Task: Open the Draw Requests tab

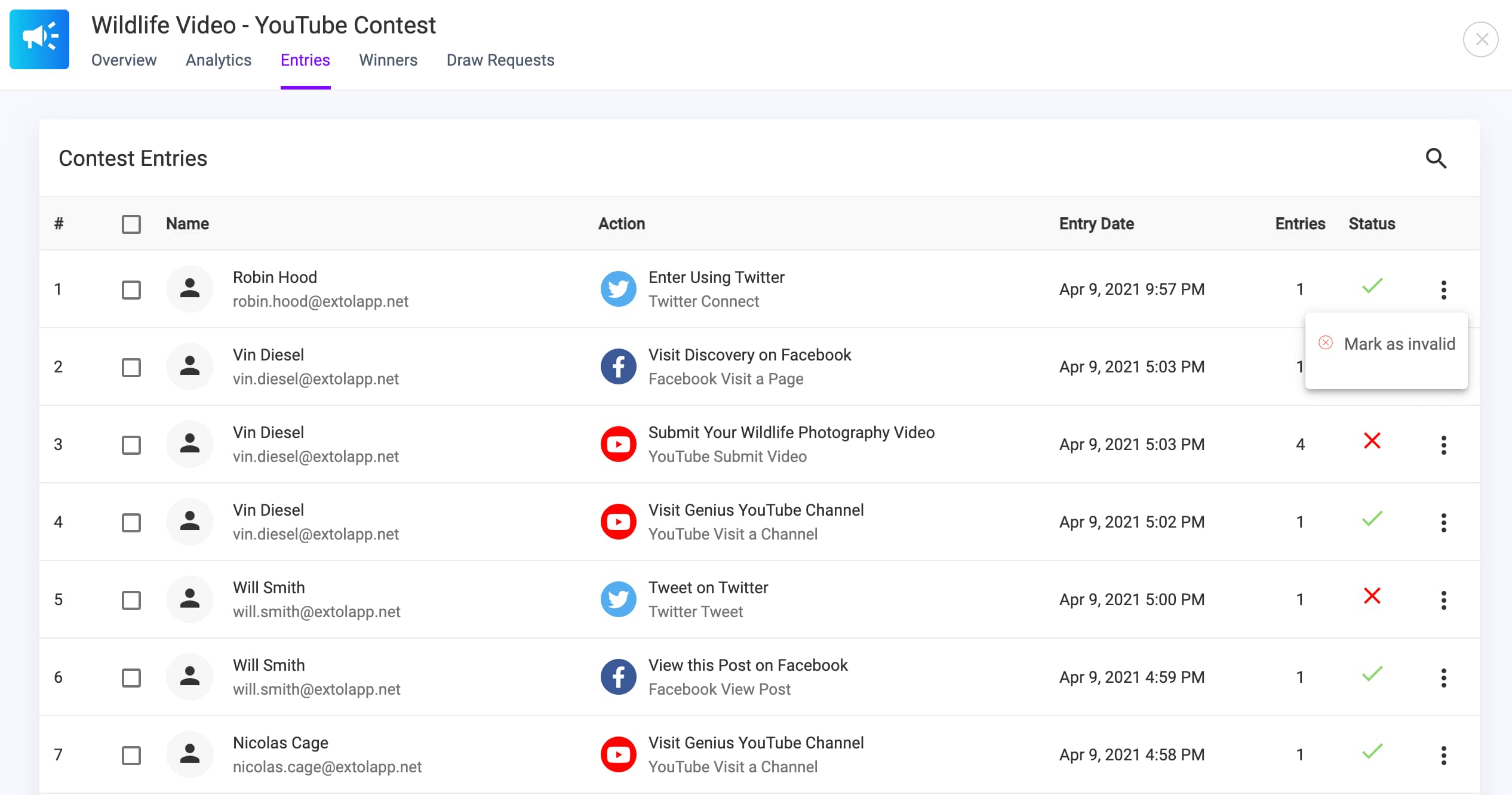Action: [x=500, y=60]
